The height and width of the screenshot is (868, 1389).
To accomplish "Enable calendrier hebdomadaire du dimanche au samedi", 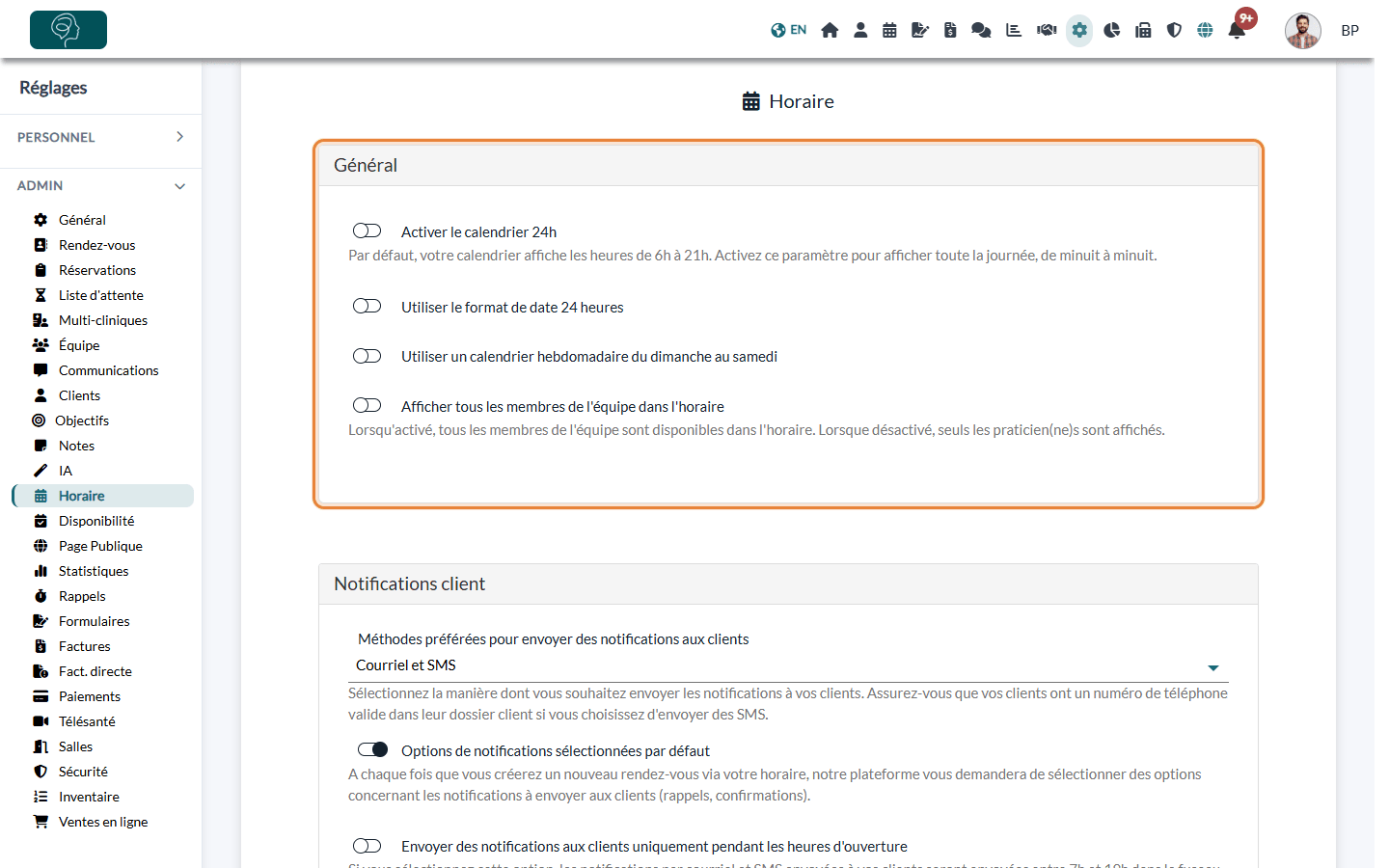I will coord(367,356).
